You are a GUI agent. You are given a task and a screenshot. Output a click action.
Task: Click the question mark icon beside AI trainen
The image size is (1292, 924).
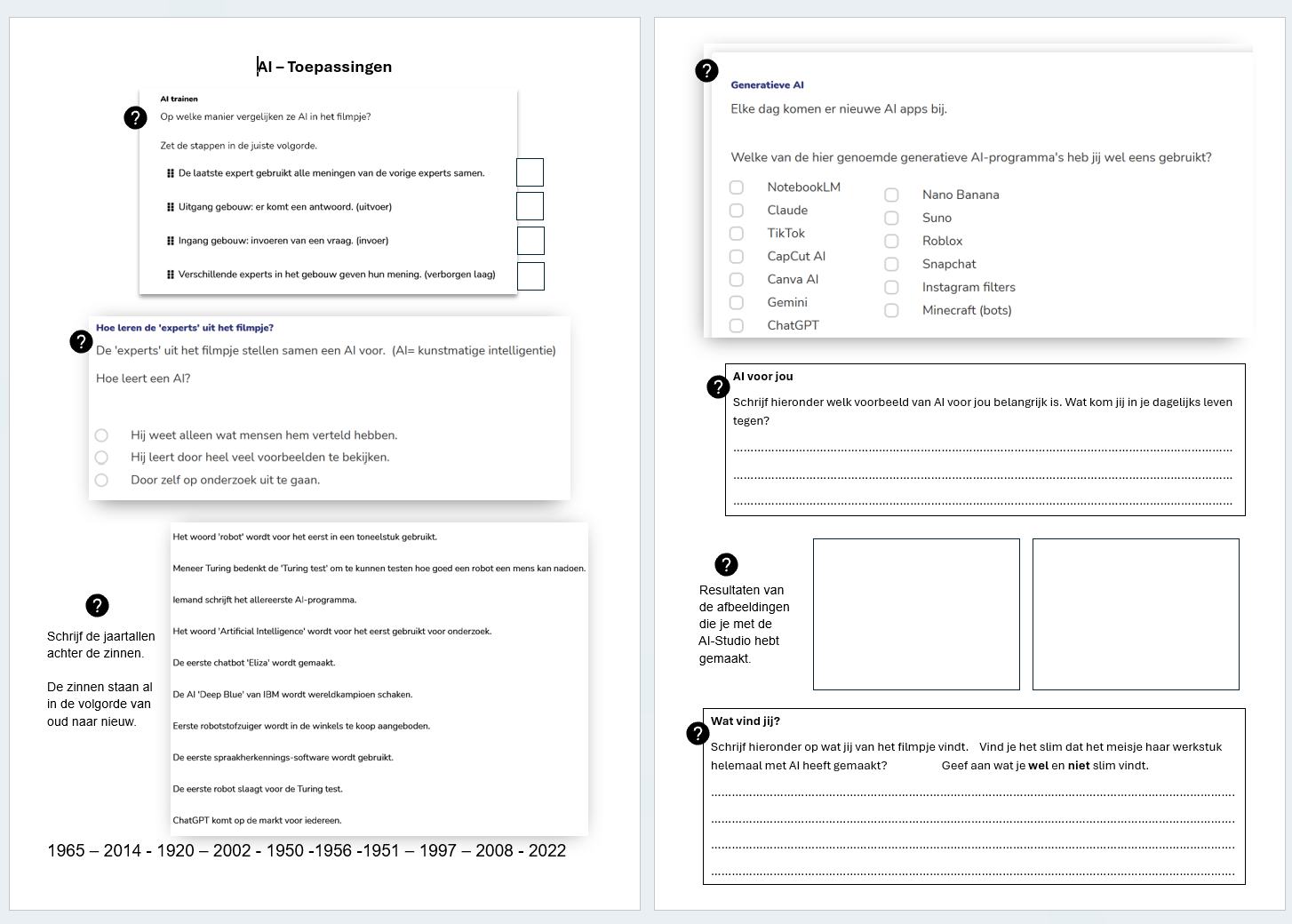click(x=135, y=117)
